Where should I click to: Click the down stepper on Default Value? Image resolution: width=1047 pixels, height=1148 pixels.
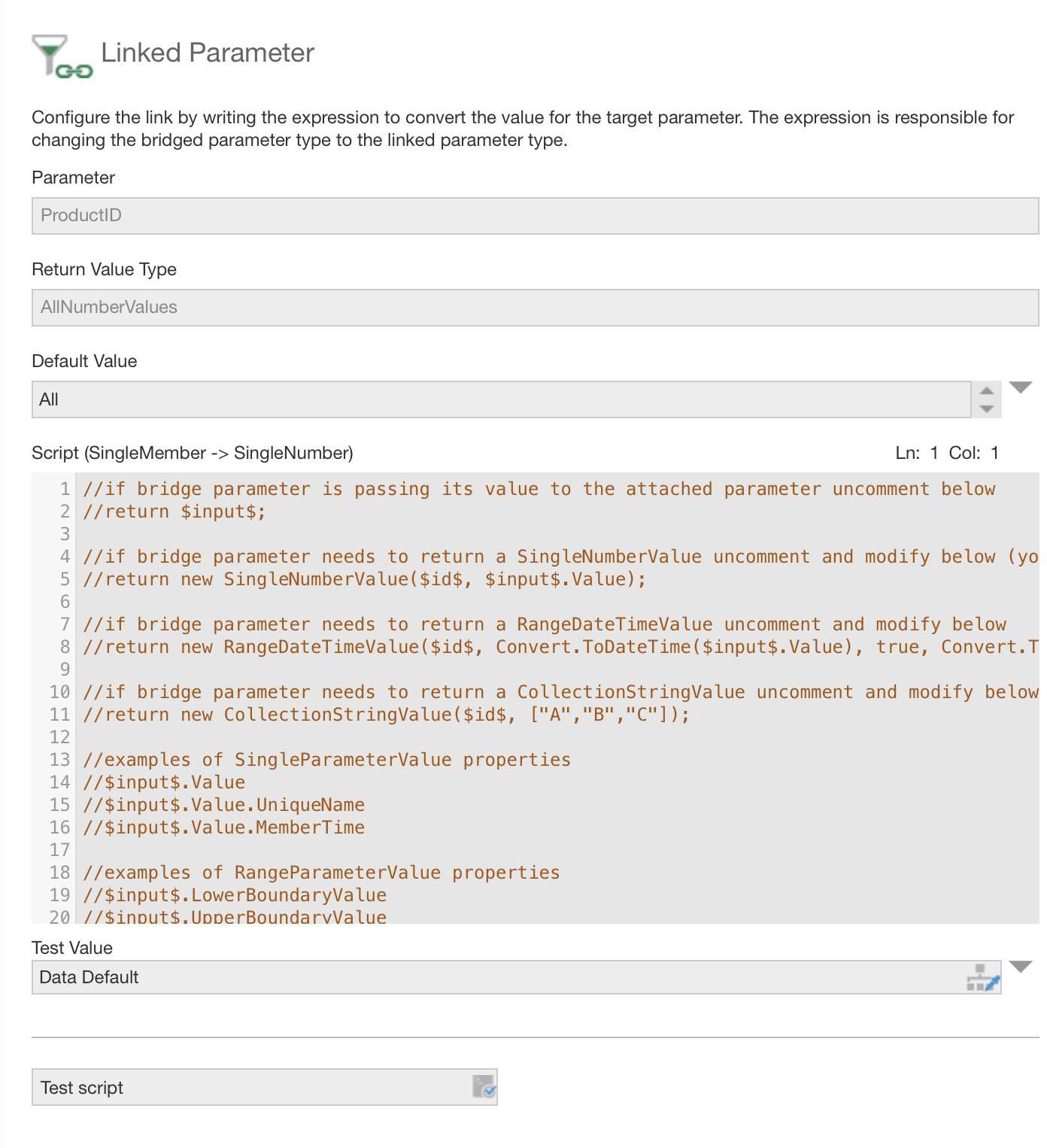(x=987, y=408)
